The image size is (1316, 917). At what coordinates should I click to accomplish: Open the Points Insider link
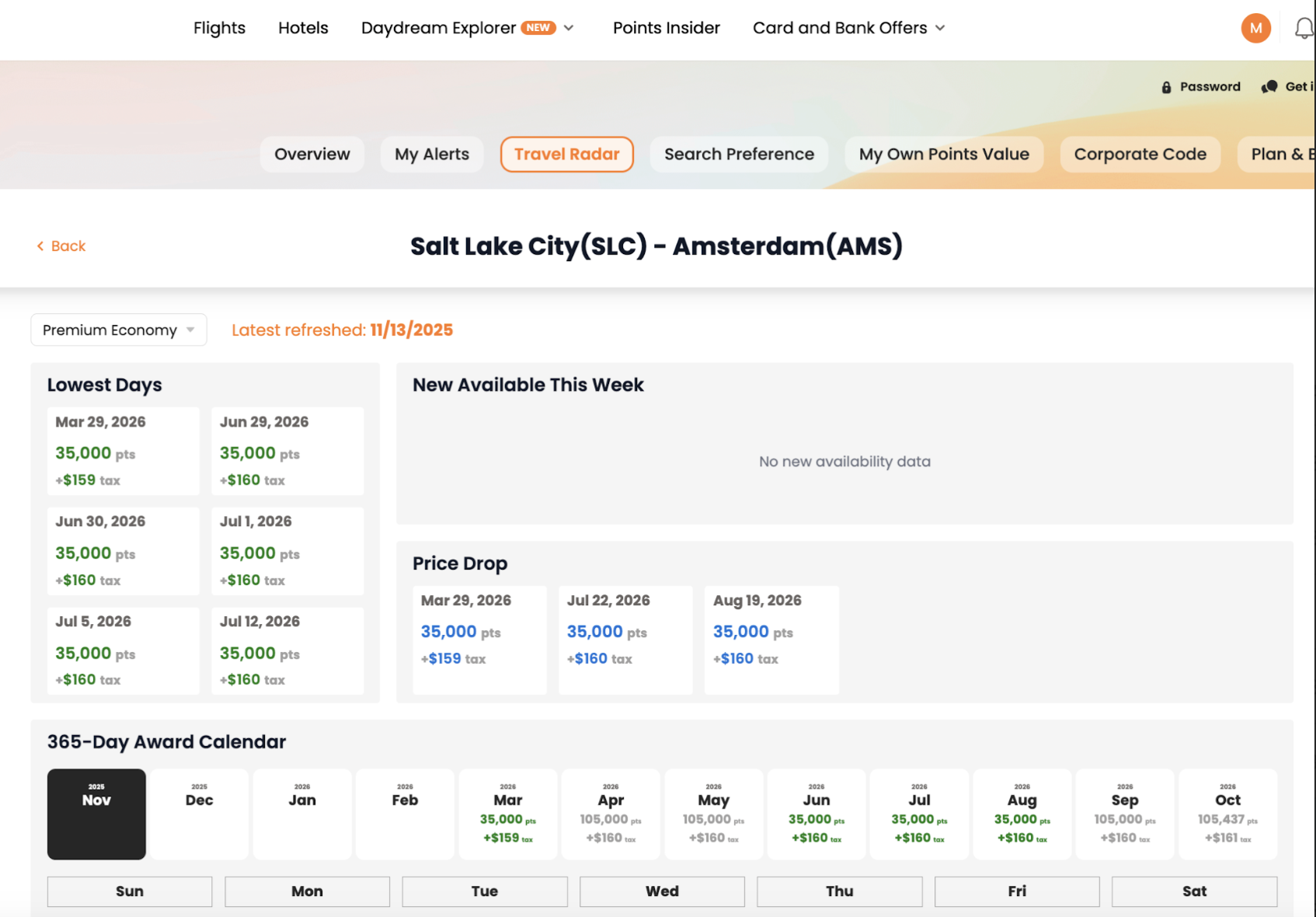click(666, 28)
